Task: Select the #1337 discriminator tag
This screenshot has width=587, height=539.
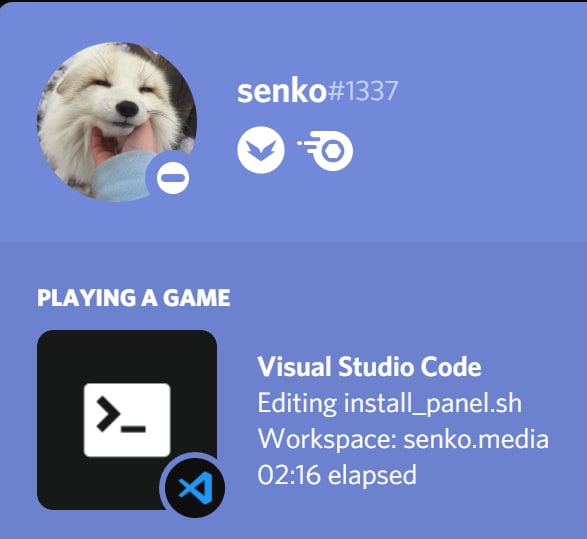Action: click(x=363, y=91)
